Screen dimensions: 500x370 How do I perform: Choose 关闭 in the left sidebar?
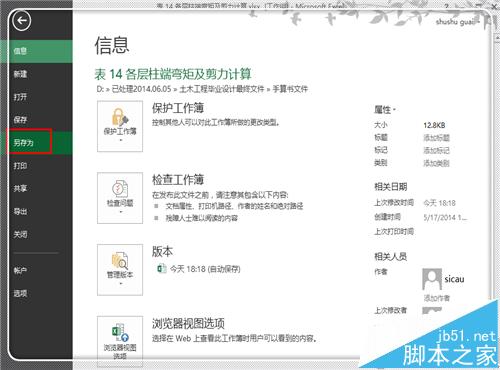tap(36, 234)
